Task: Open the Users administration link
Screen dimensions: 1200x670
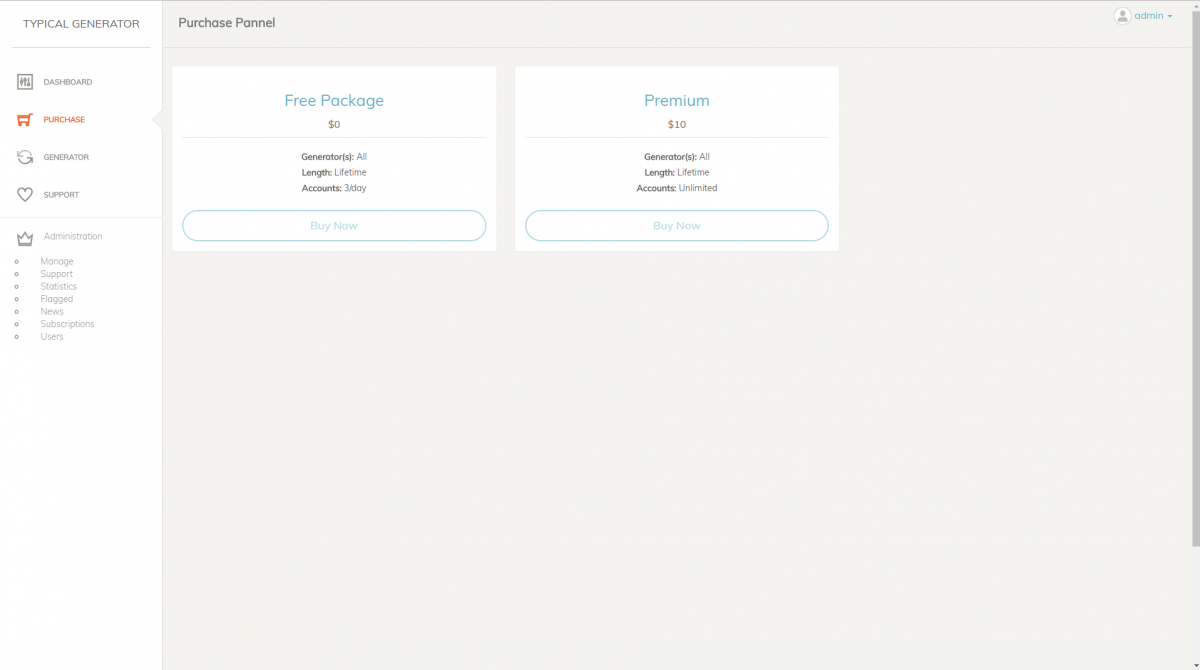Action: [x=52, y=337]
